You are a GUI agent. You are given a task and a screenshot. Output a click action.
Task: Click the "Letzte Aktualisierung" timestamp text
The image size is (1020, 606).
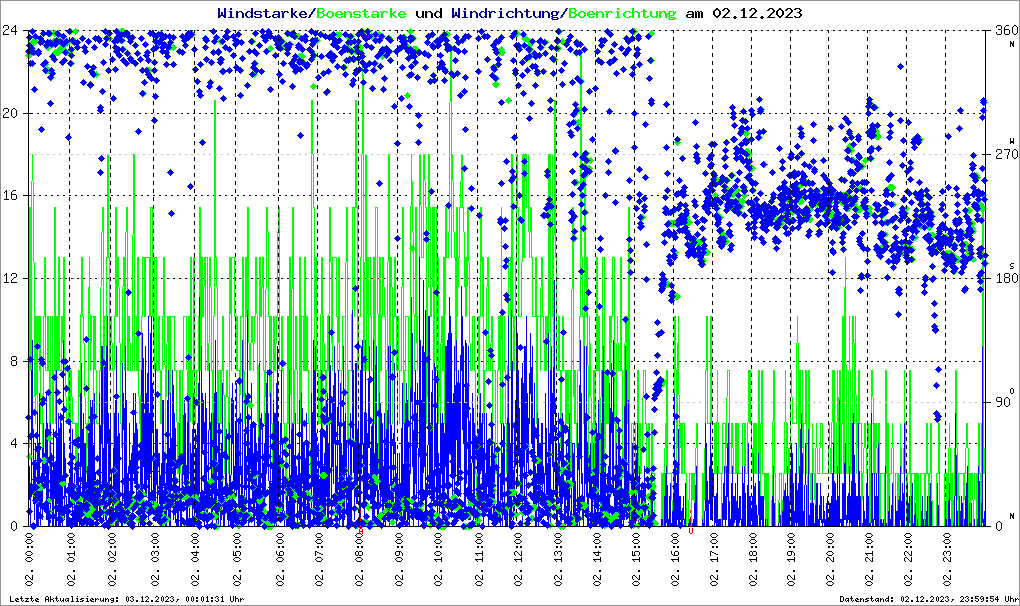tap(125, 599)
